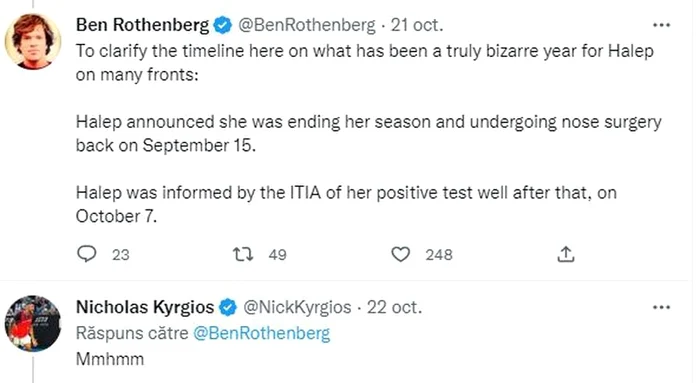Click the Mmhmm reply text
This screenshot has width=700, height=383.
[110, 359]
